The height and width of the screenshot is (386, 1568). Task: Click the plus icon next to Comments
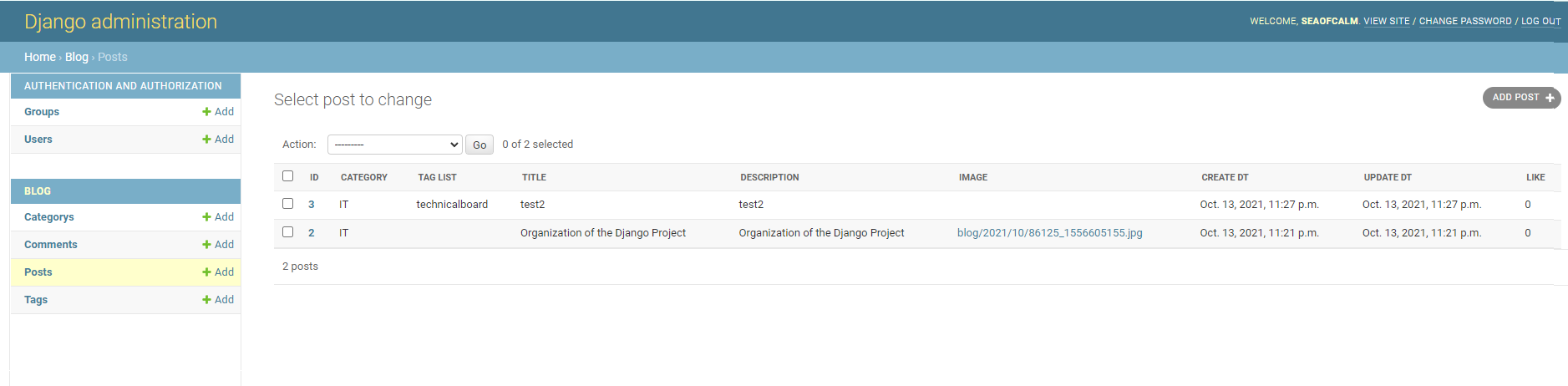point(206,245)
